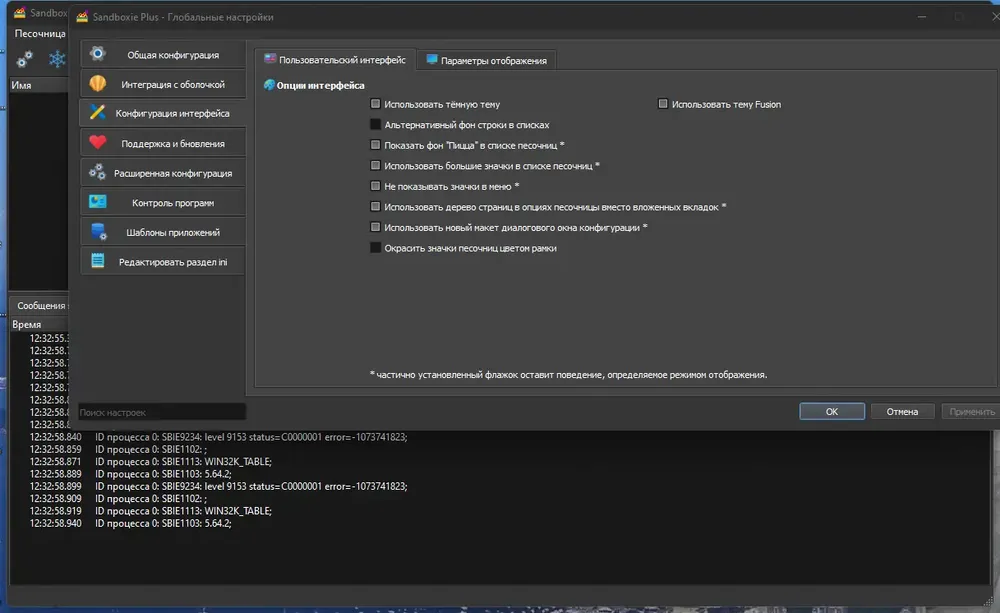Screen dimensions: 1000x613
Task: Select log row at 12:32:58.940 SBIE1103
Action: [x=499, y=523]
